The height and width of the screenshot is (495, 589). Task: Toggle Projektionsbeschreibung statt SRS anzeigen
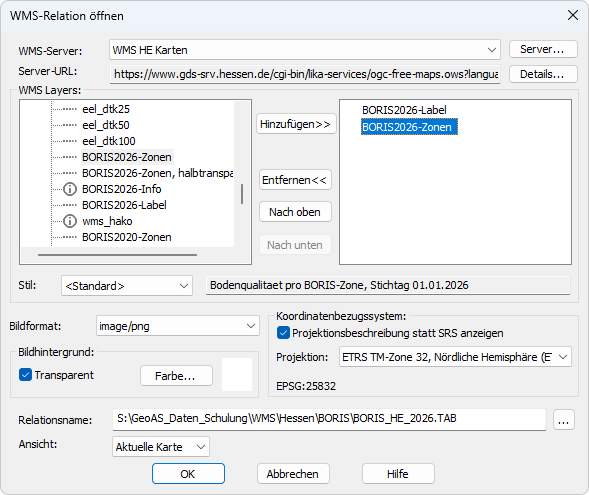(x=283, y=333)
